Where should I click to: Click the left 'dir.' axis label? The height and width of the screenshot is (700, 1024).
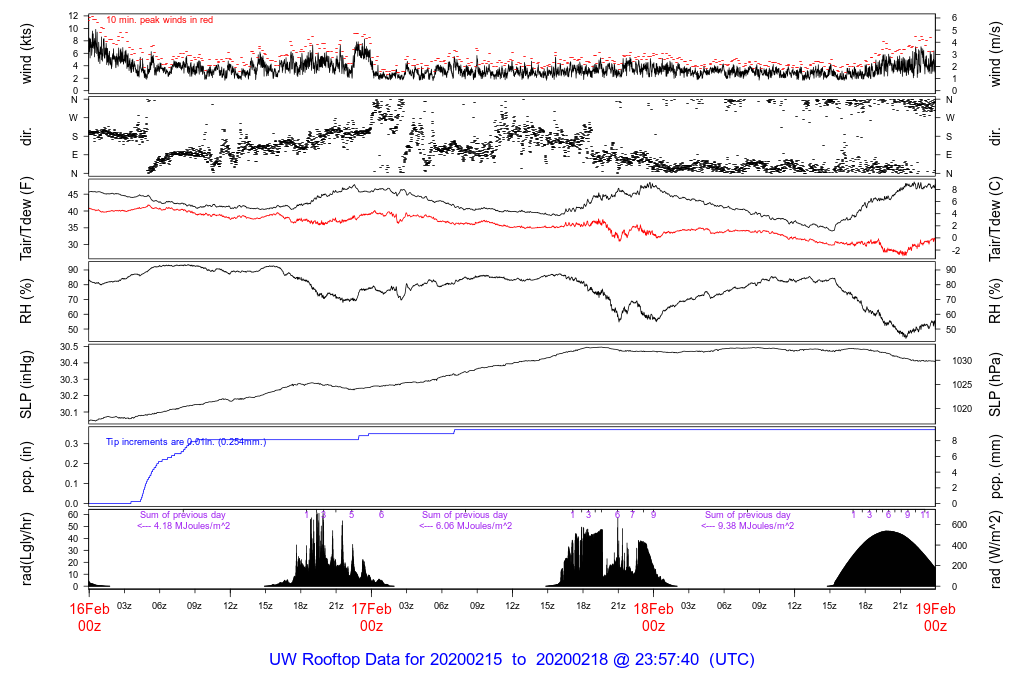click(x=26, y=137)
